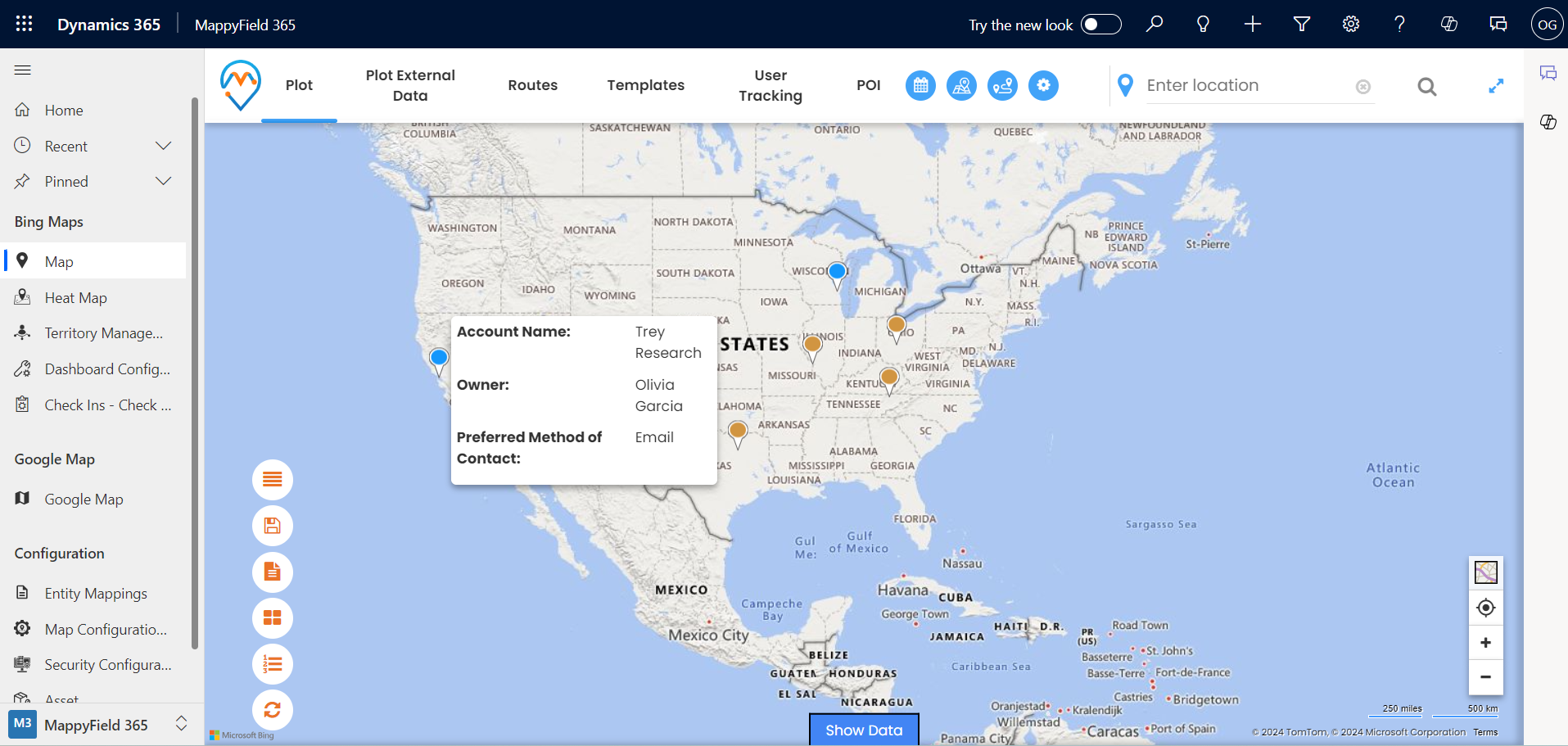The height and width of the screenshot is (746, 1568).
Task: Click the MappyField logo icon
Action: (x=240, y=85)
